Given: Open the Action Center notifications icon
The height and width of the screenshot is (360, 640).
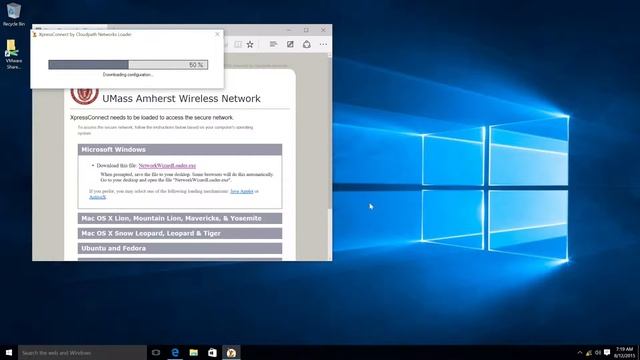Looking at the screenshot, I should point(607,353).
